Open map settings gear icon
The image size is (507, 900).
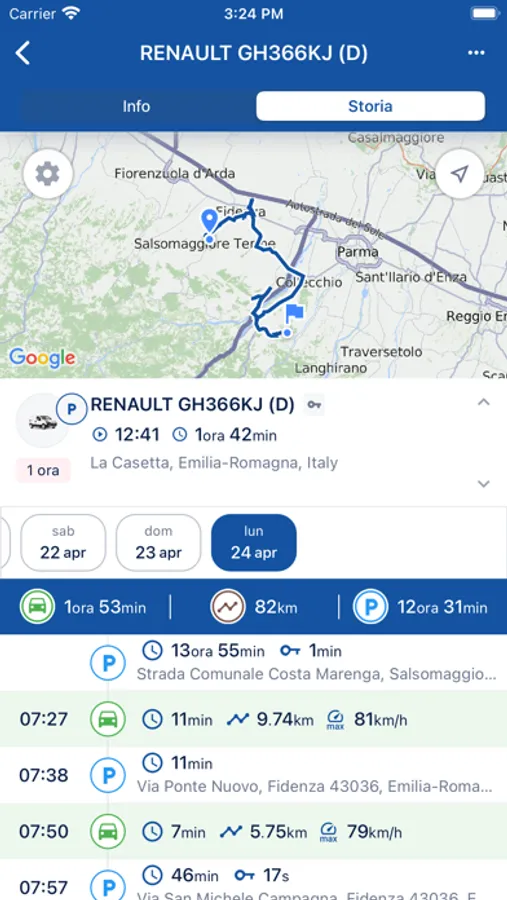[x=48, y=173]
